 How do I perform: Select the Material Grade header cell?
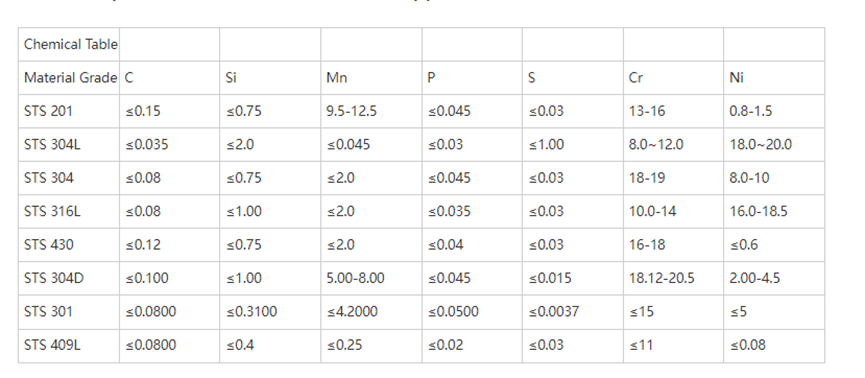(x=69, y=78)
